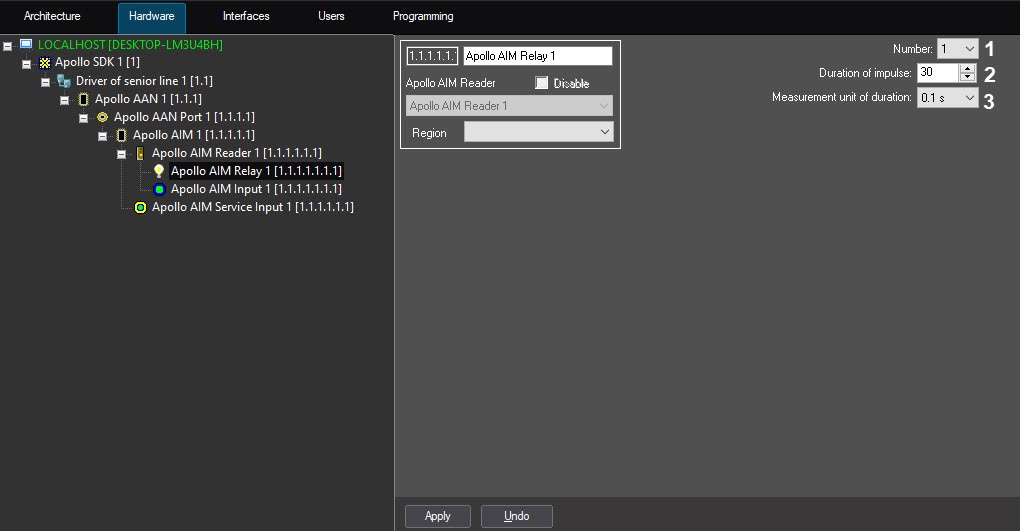Switch to the Interfaces tab
The image size is (1020, 531).
pyautogui.click(x=246, y=16)
